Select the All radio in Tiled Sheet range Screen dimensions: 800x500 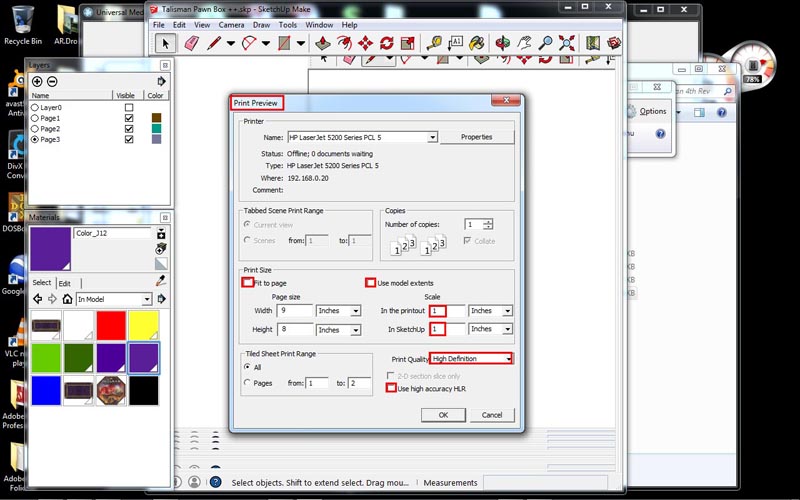pos(247,367)
